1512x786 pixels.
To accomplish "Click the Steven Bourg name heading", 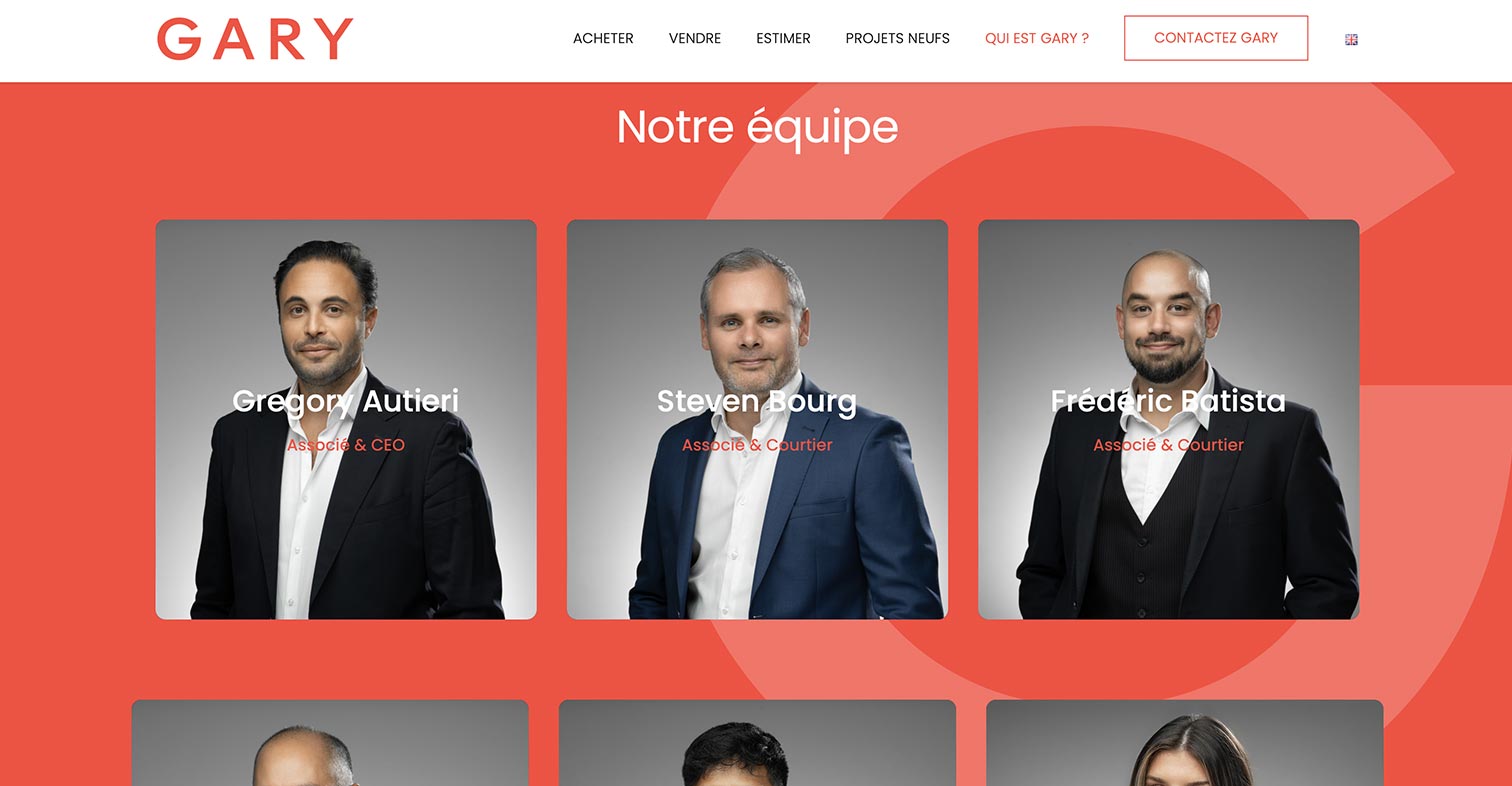I will 757,401.
